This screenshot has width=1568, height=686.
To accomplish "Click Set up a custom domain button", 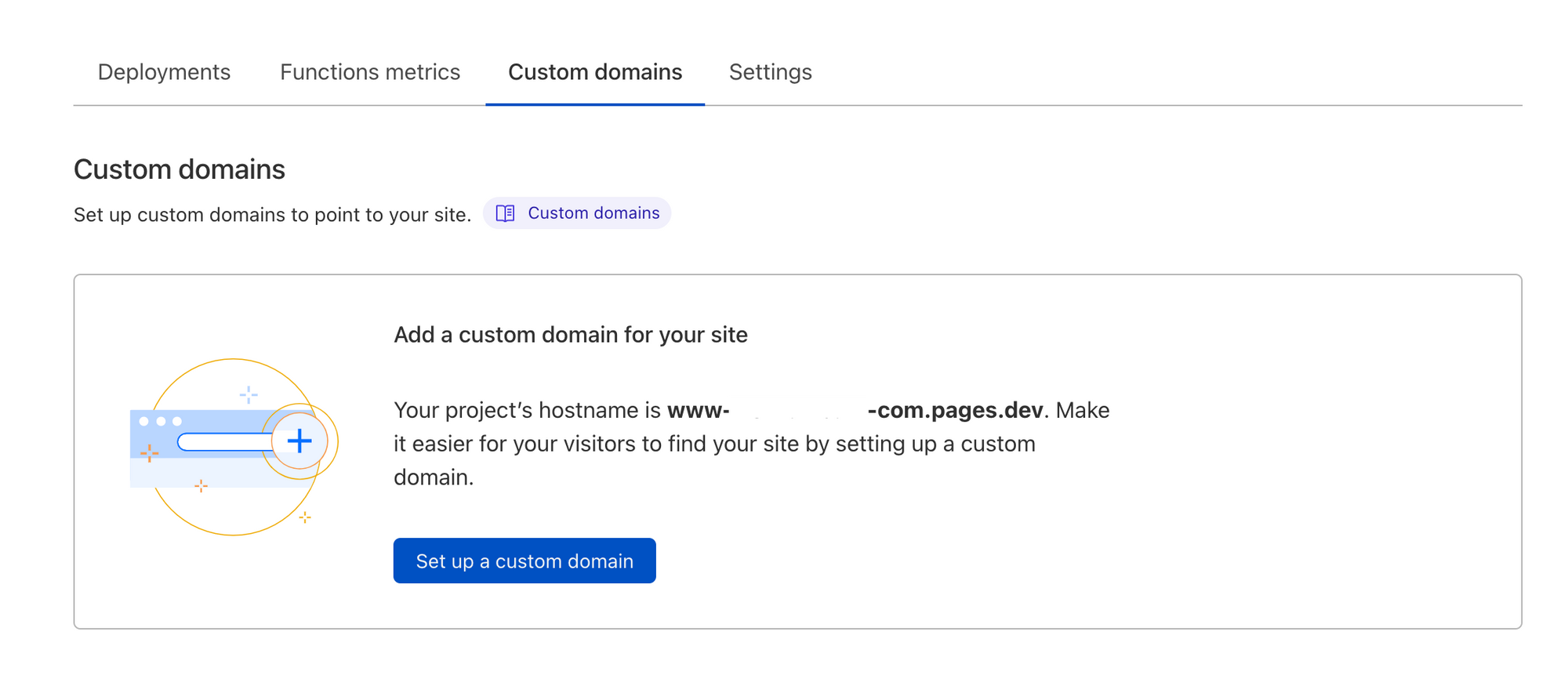I will pyautogui.click(x=524, y=561).
